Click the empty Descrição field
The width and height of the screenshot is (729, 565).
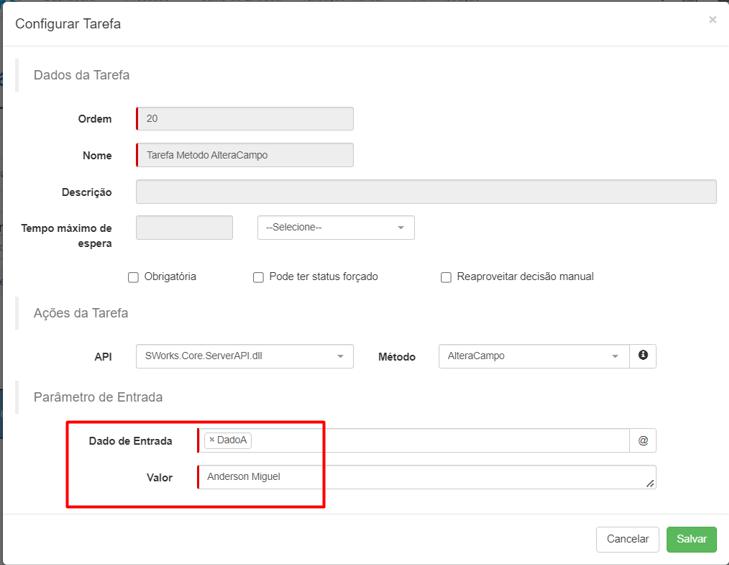[426, 192]
